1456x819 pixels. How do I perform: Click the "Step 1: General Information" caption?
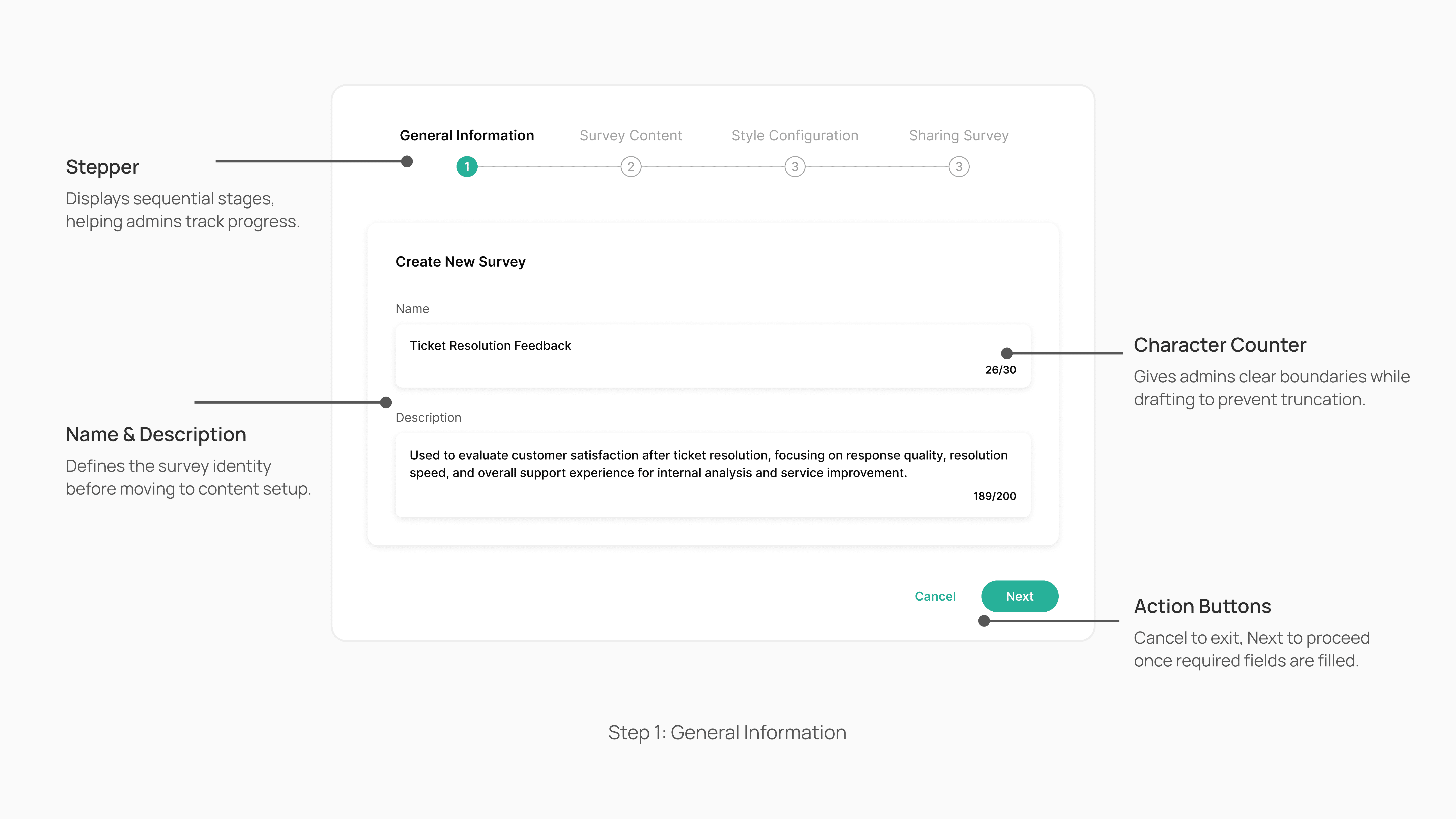(x=727, y=733)
